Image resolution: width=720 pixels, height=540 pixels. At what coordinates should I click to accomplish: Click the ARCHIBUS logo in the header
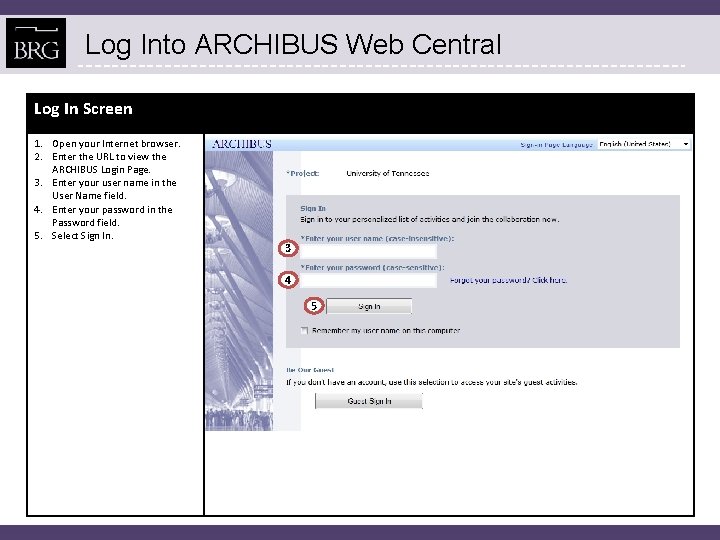click(x=242, y=144)
